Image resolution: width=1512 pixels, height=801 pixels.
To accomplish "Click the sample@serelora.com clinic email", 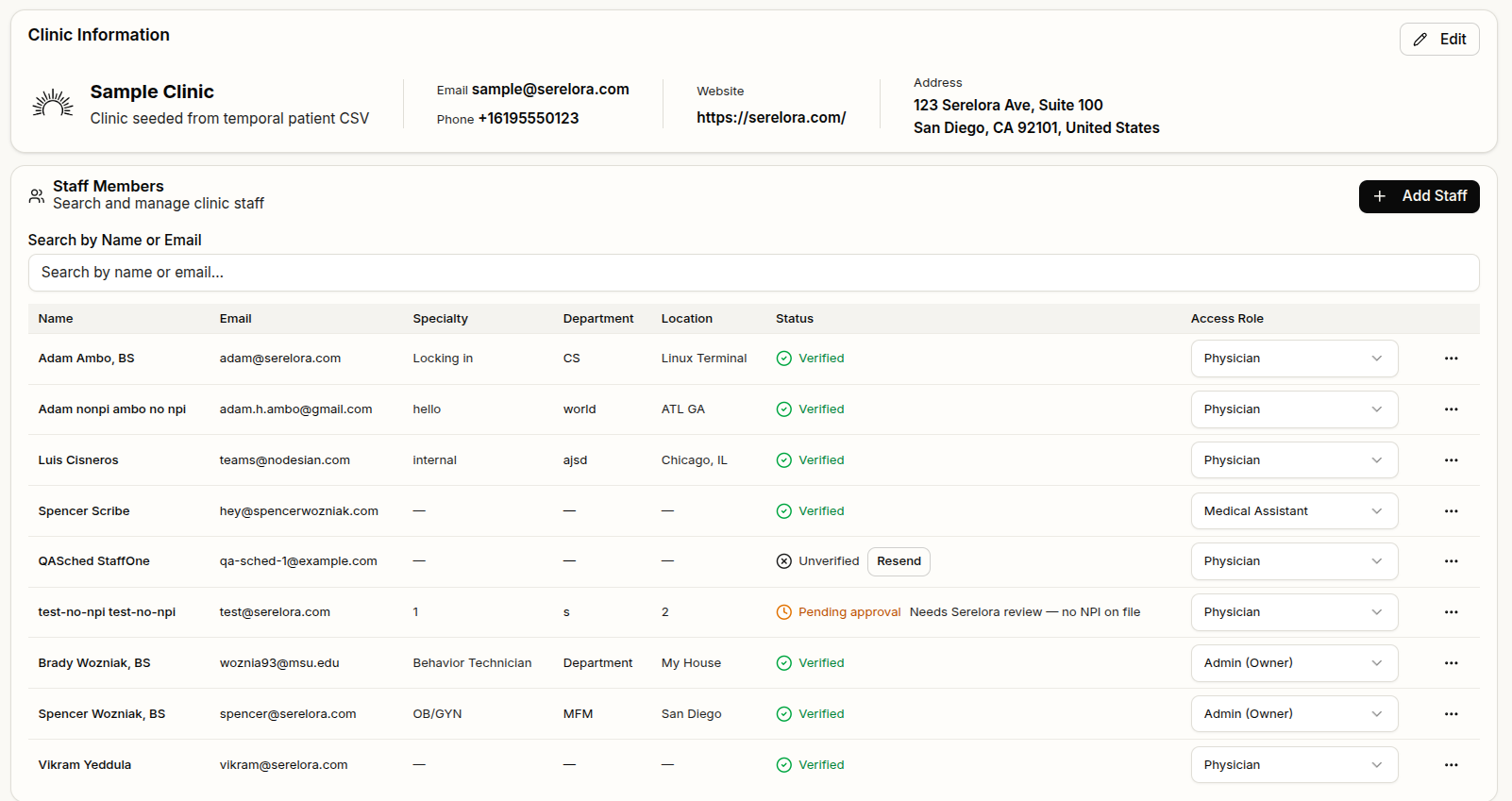I will click(x=550, y=90).
